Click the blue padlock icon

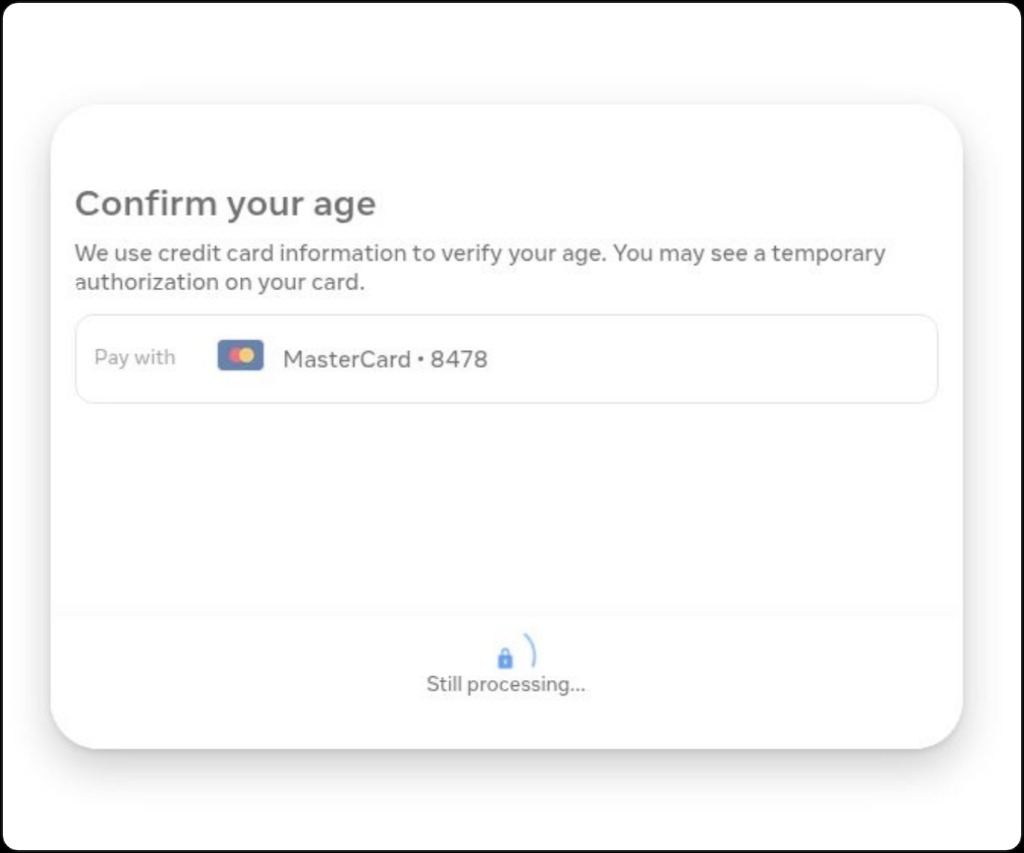(505, 658)
